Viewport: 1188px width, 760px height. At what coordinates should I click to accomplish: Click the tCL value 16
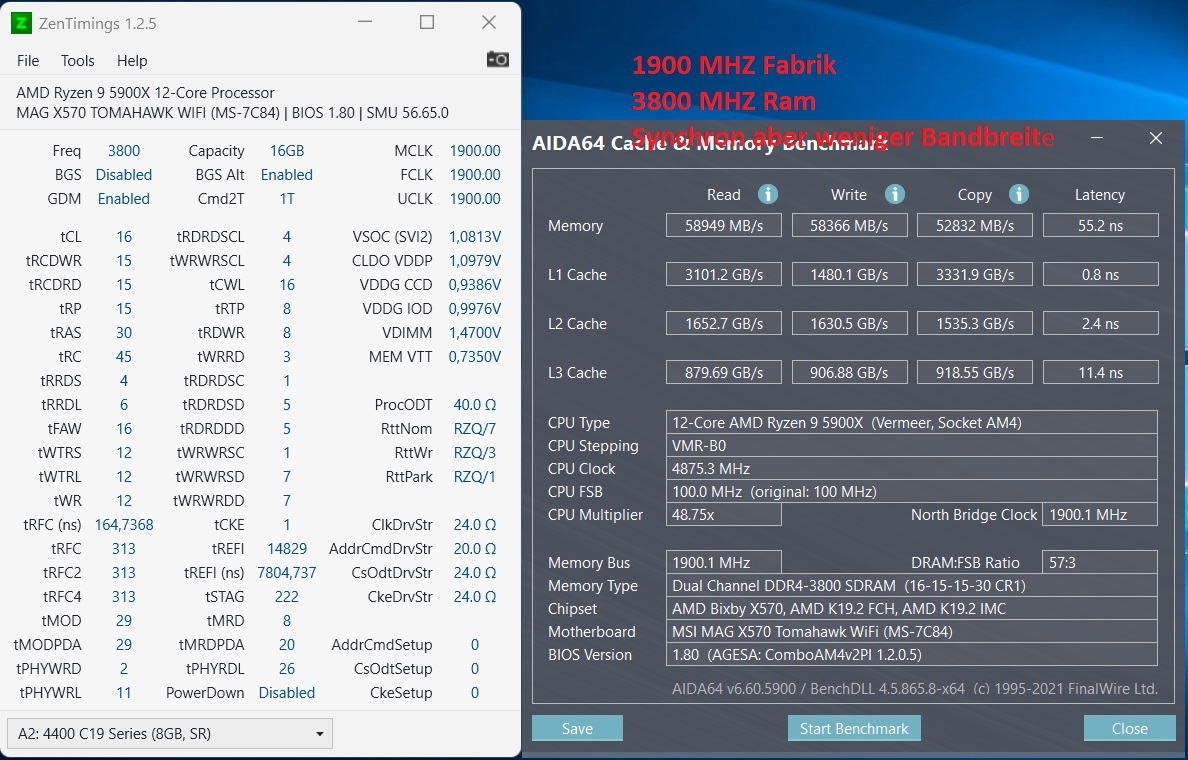pyautogui.click(x=123, y=237)
